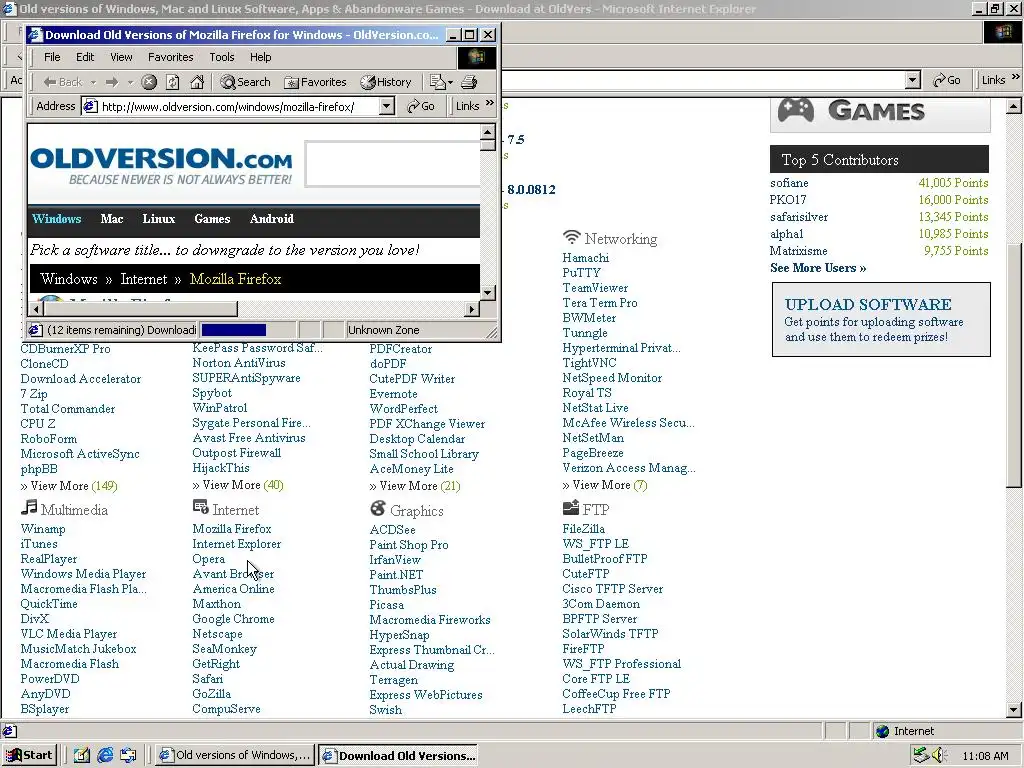Click the Go button in the front window

point(421,106)
